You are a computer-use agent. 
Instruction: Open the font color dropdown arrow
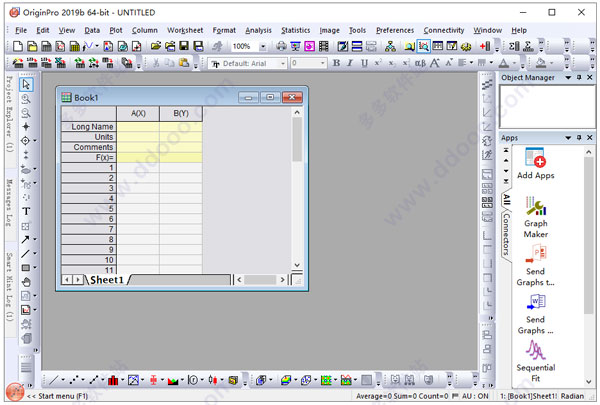(x=514, y=63)
